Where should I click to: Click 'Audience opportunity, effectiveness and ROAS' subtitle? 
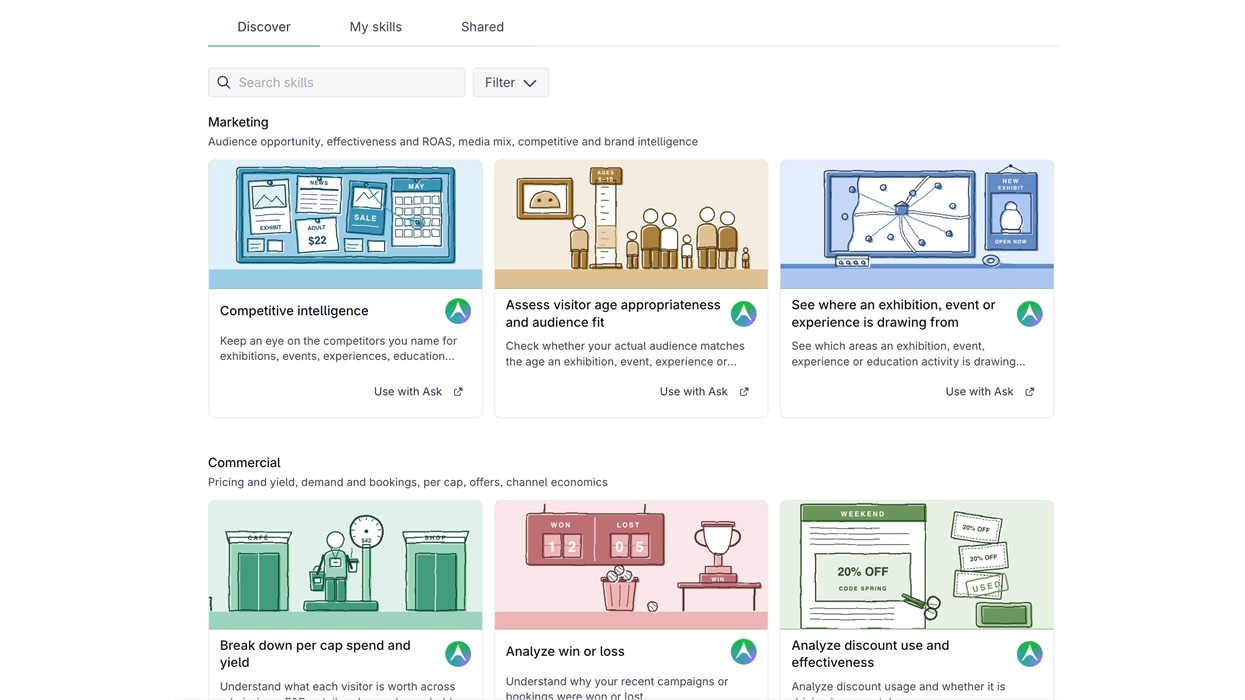tap(453, 142)
